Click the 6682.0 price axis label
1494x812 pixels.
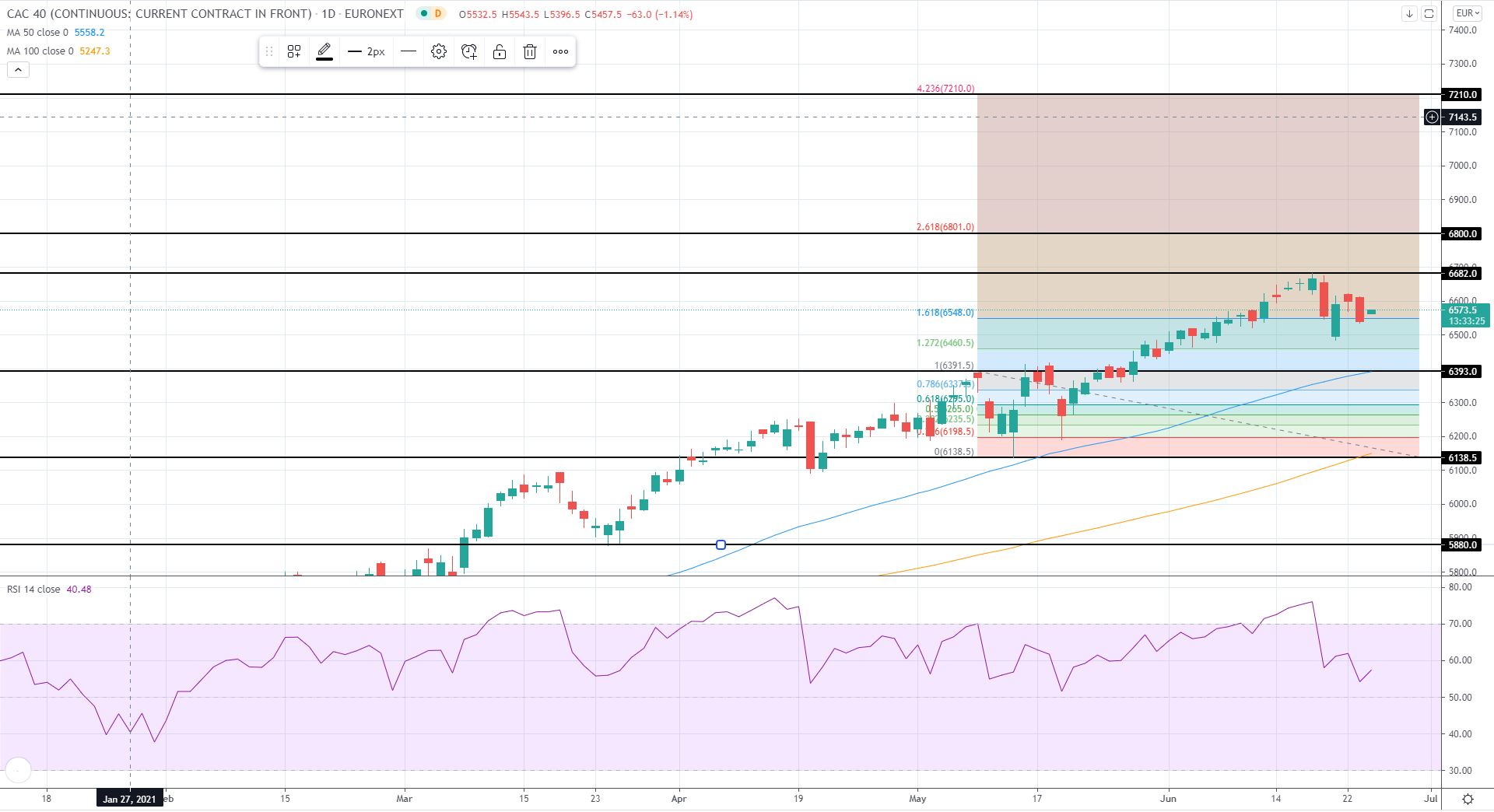click(1462, 274)
